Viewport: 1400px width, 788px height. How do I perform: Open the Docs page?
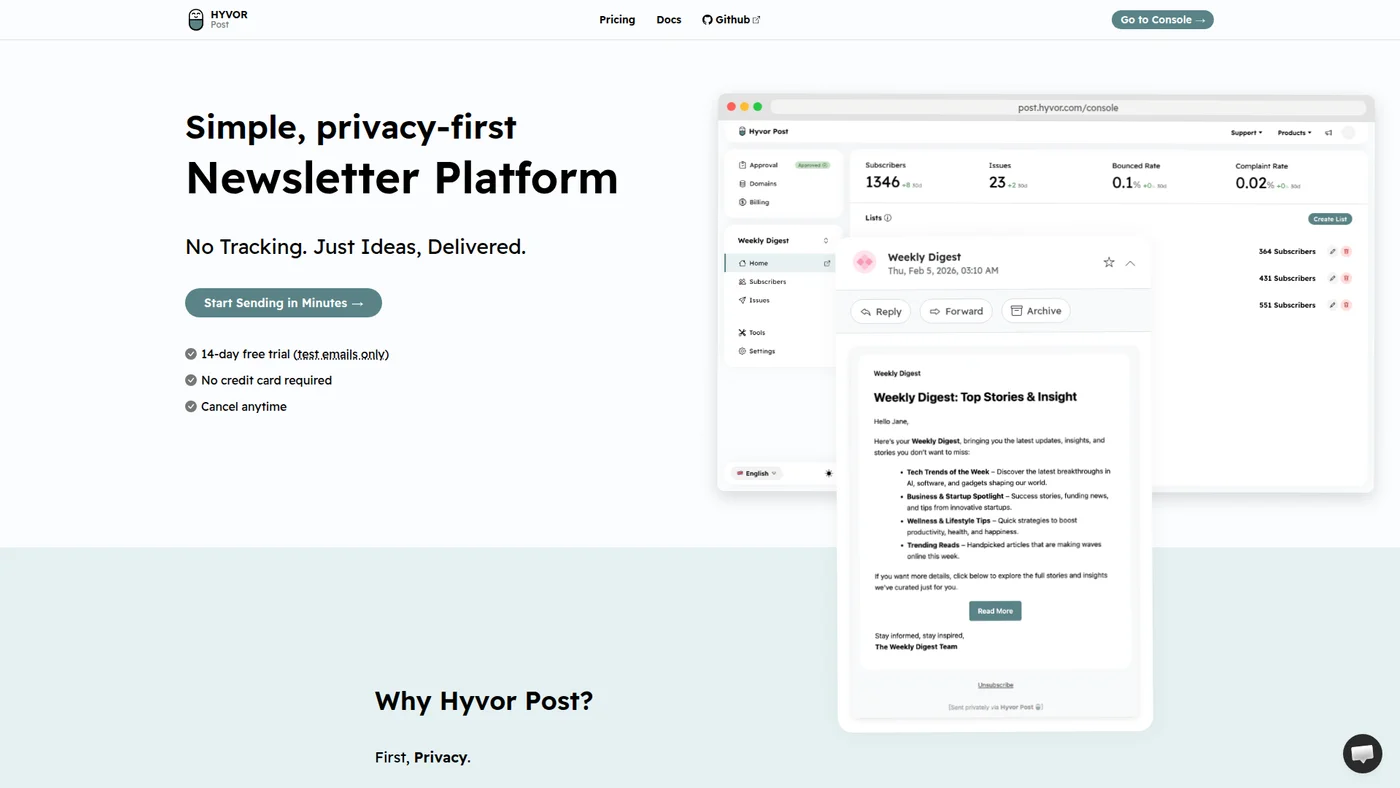(x=669, y=20)
